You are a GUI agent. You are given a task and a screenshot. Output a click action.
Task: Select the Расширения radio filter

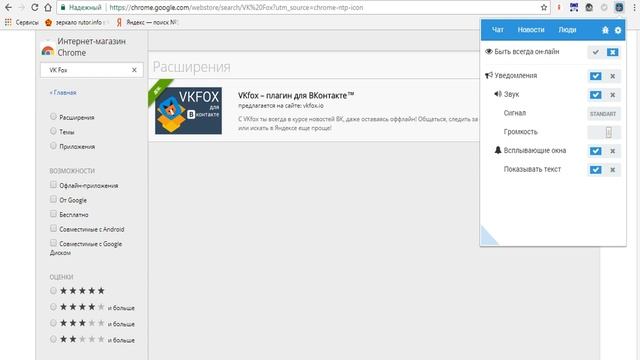click(53, 117)
